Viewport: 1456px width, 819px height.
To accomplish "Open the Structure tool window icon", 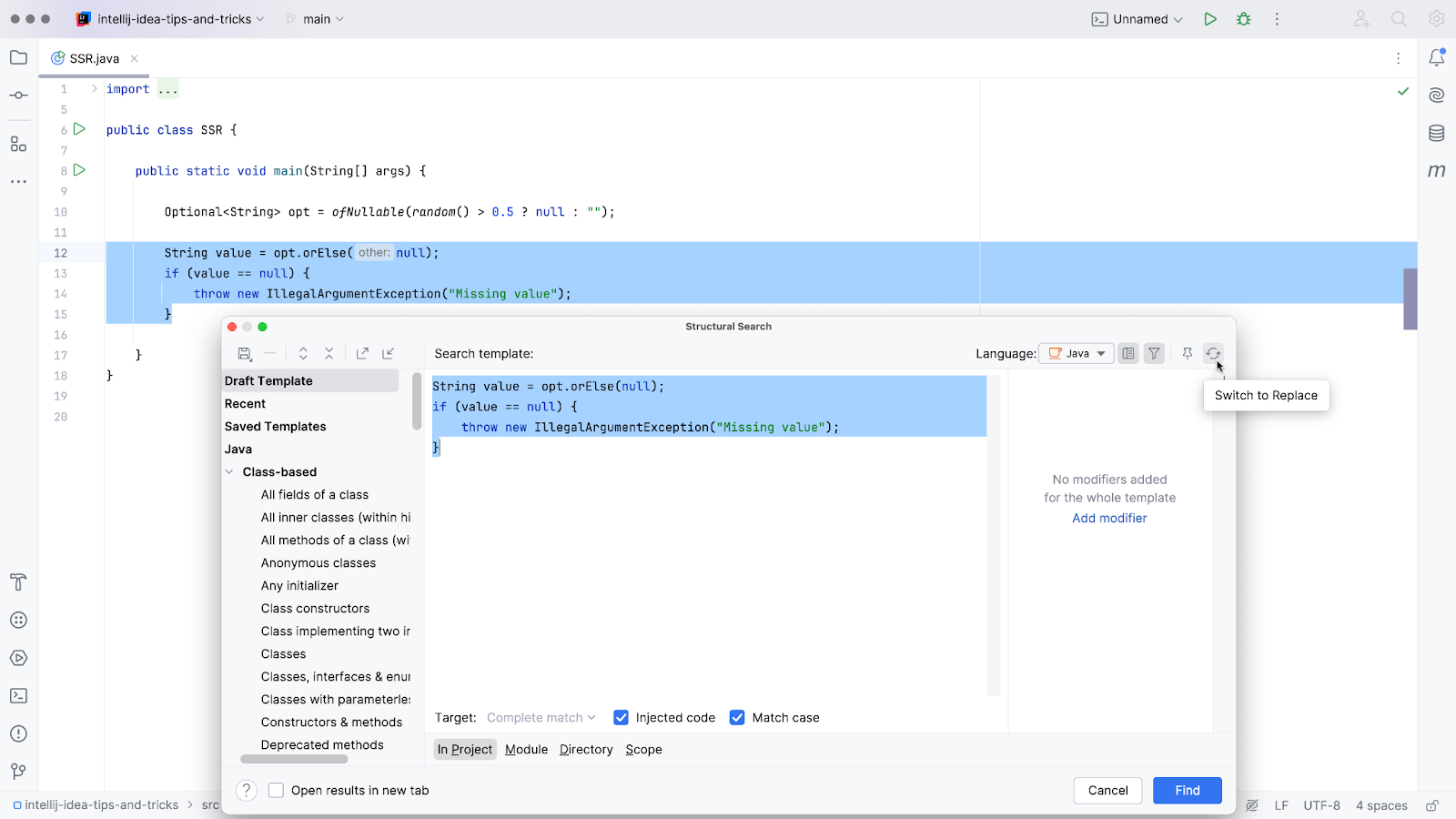I will click(18, 144).
